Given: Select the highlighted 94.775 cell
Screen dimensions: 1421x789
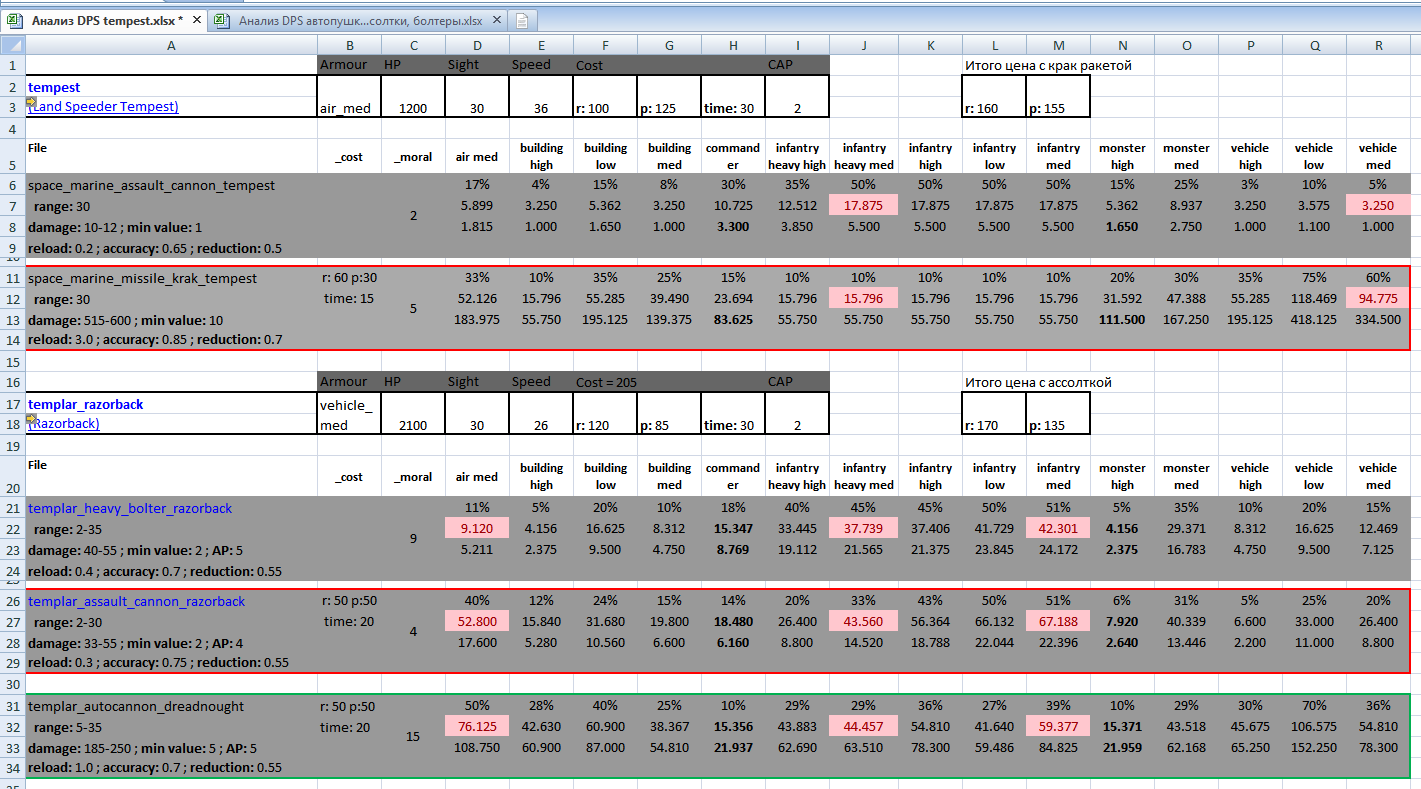Looking at the screenshot, I should 1378,299.
